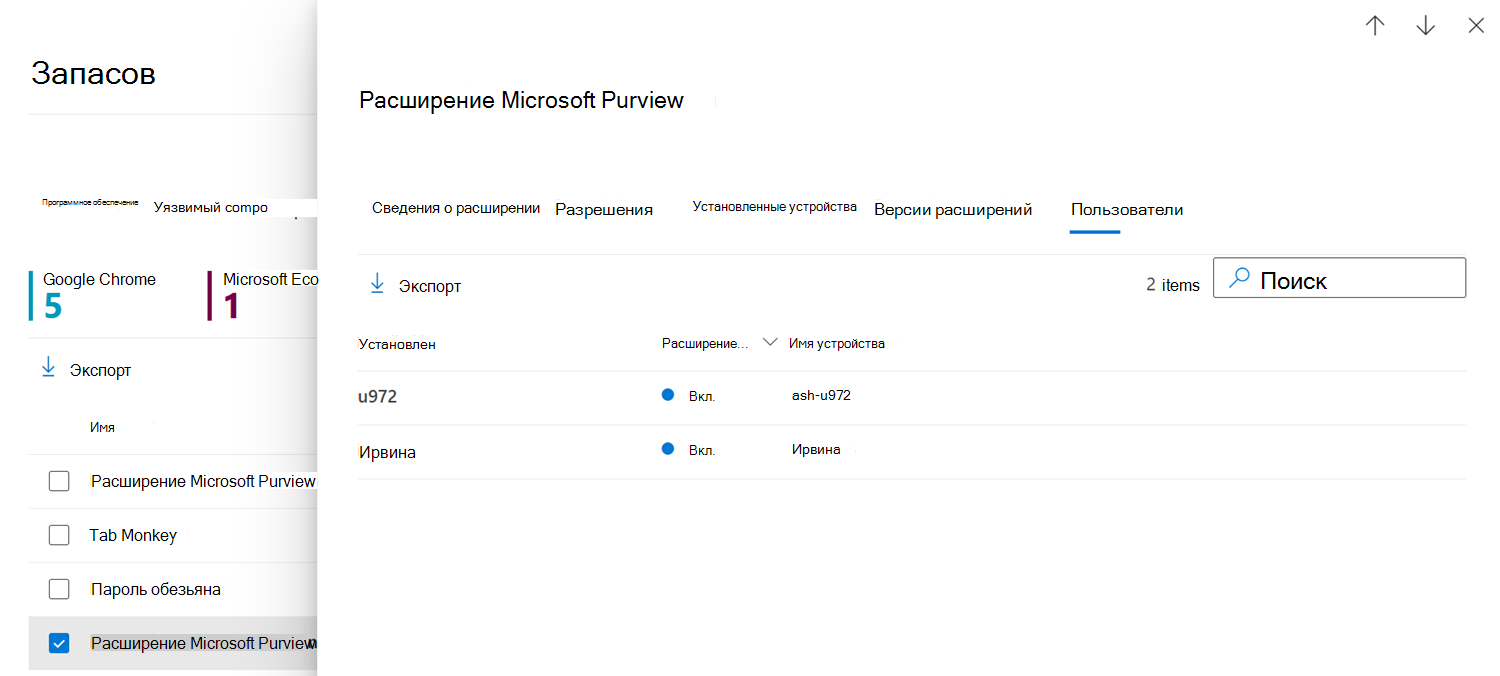Click the download icon of left Экспорт
1500x676 pixels.
(48, 369)
